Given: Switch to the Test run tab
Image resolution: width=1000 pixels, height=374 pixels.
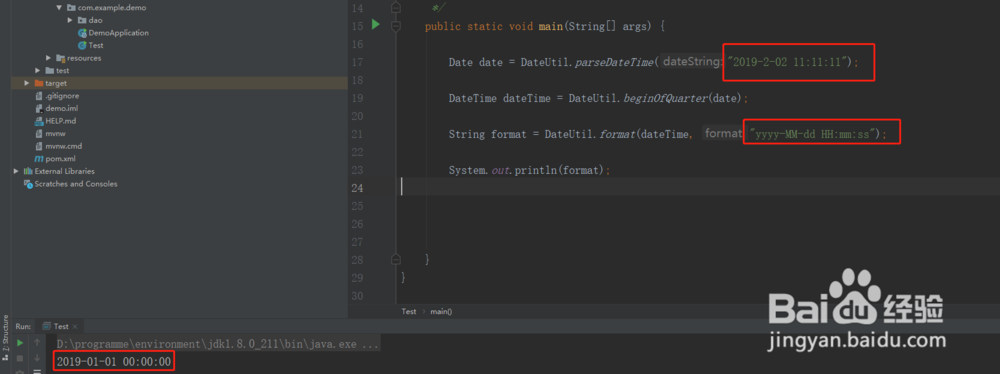Looking at the screenshot, I should click(x=61, y=326).
